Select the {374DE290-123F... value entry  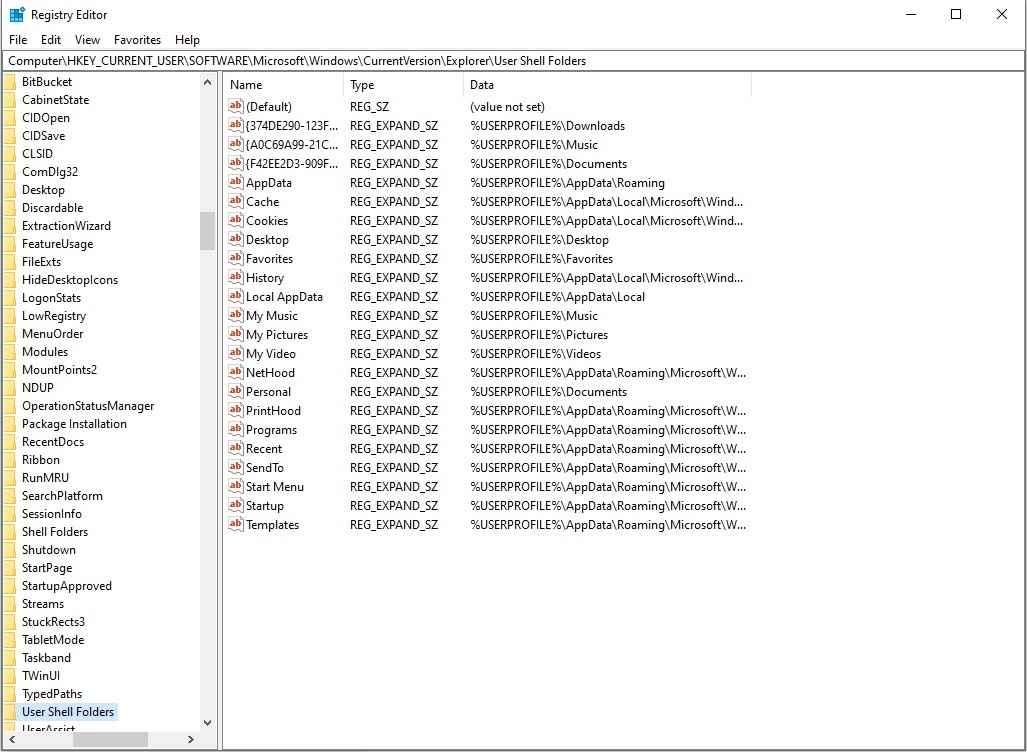point(292,126)
